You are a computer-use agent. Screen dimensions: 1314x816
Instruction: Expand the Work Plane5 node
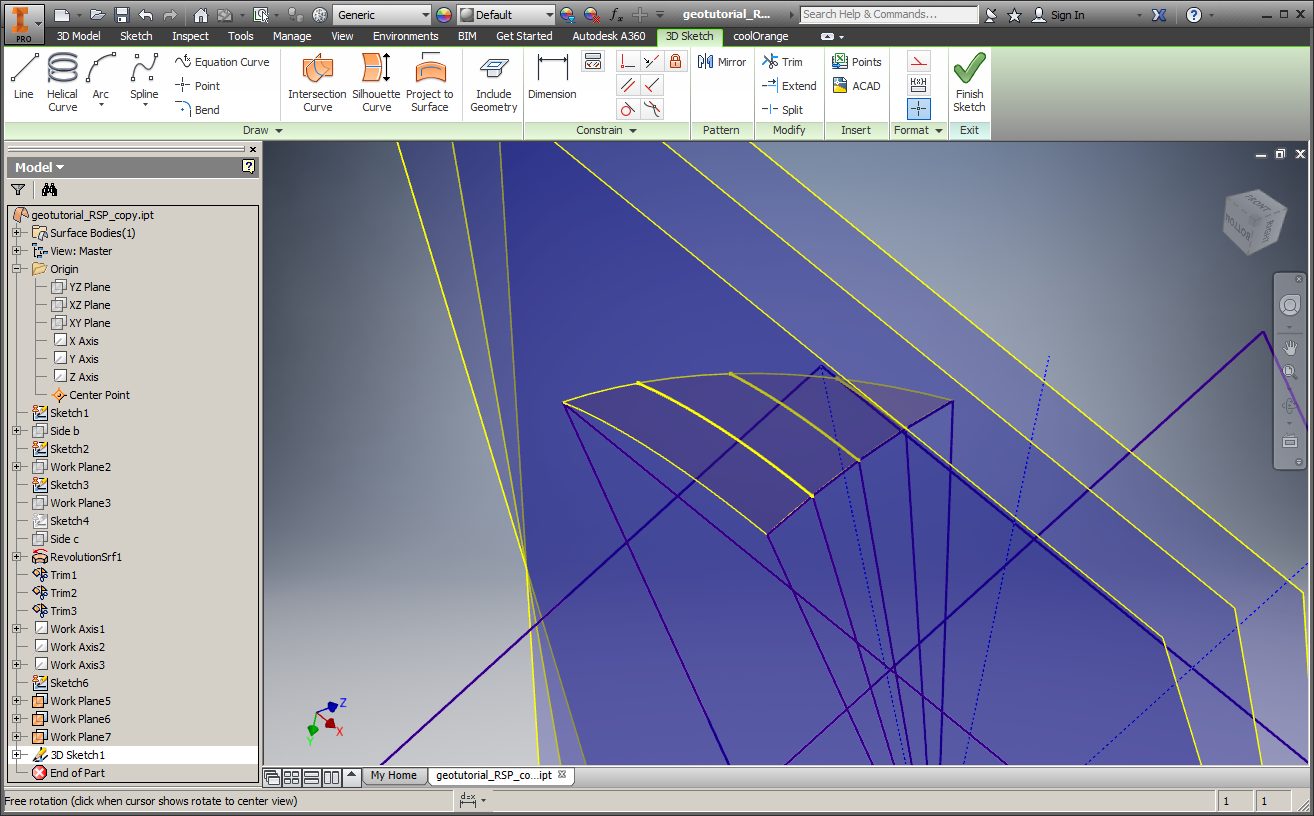16,701
